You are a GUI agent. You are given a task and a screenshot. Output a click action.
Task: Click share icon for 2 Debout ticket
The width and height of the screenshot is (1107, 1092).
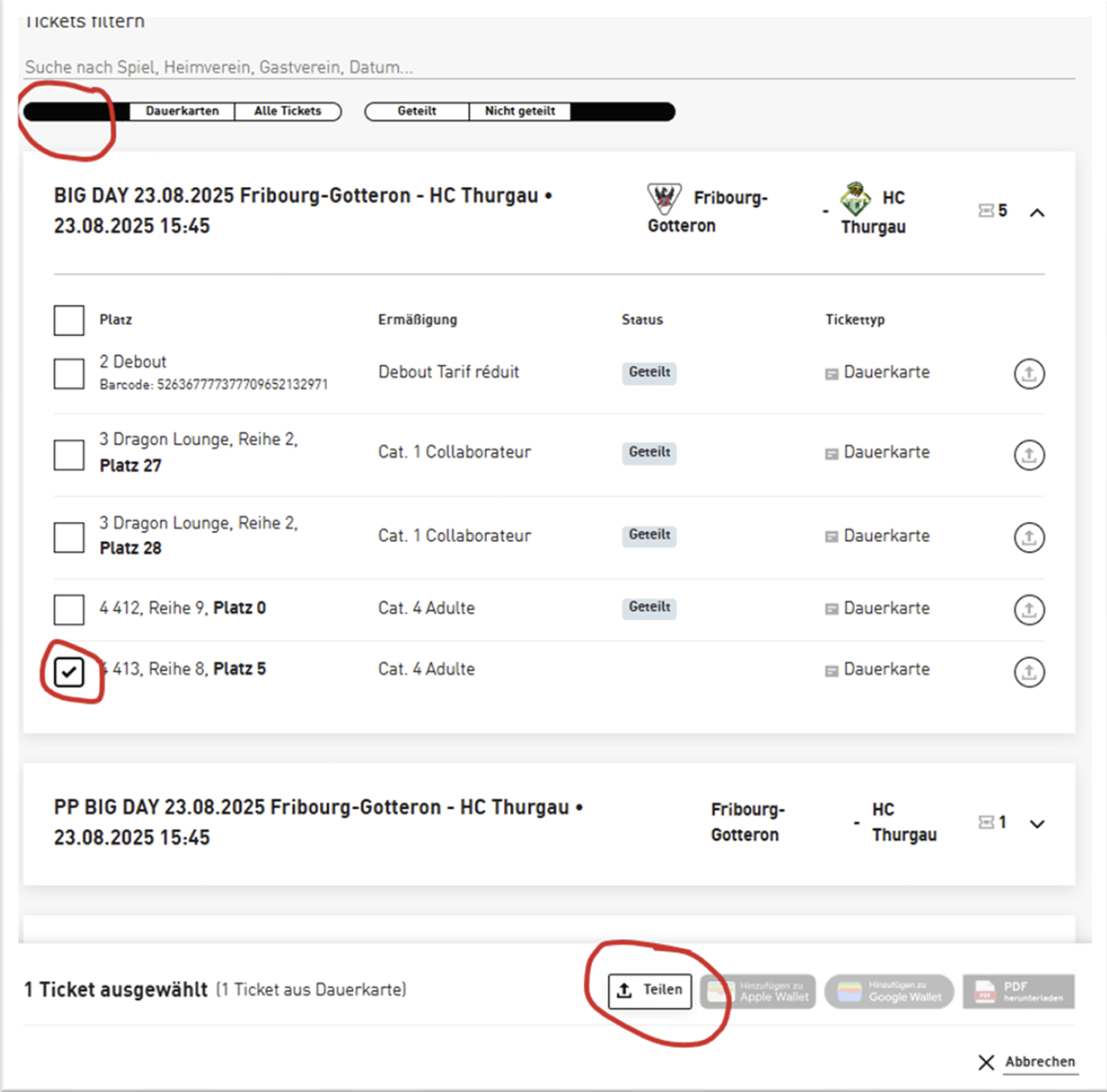point(1028,374)
